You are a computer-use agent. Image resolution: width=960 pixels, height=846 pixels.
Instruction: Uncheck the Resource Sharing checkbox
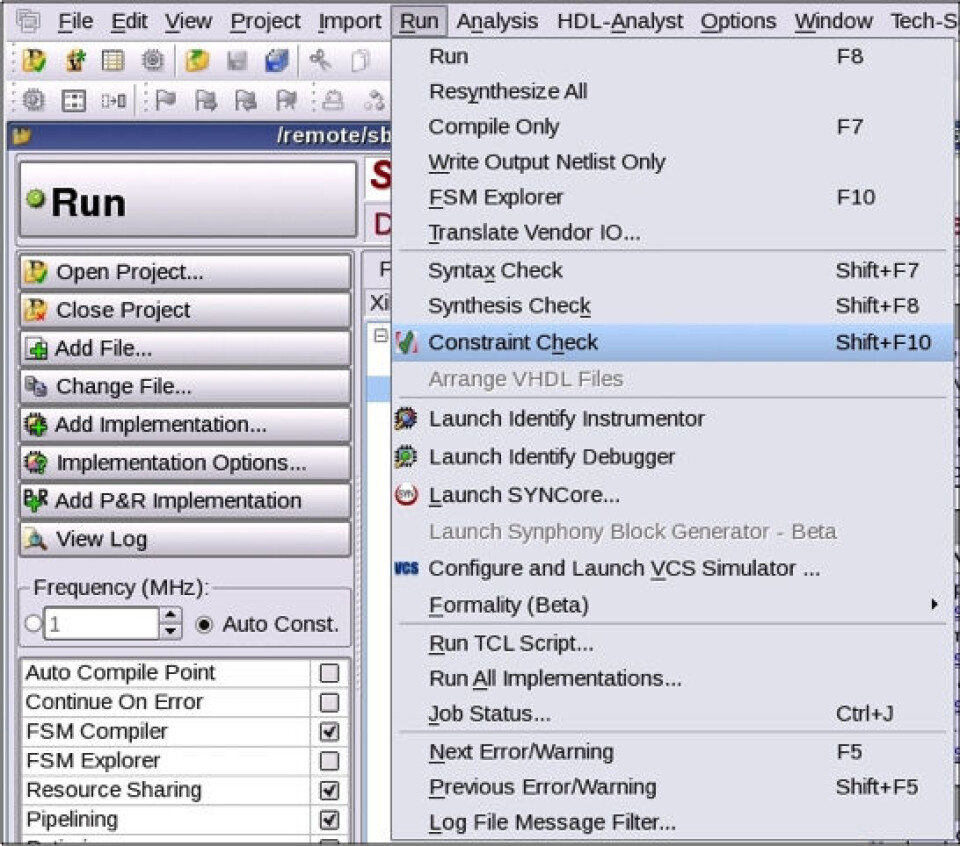coord(329,790)
